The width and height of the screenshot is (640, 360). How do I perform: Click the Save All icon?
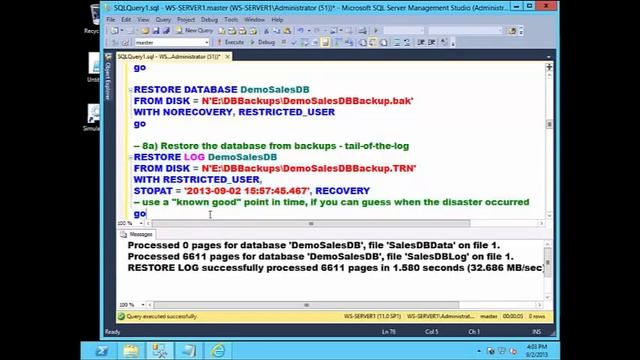pos(166,31)
